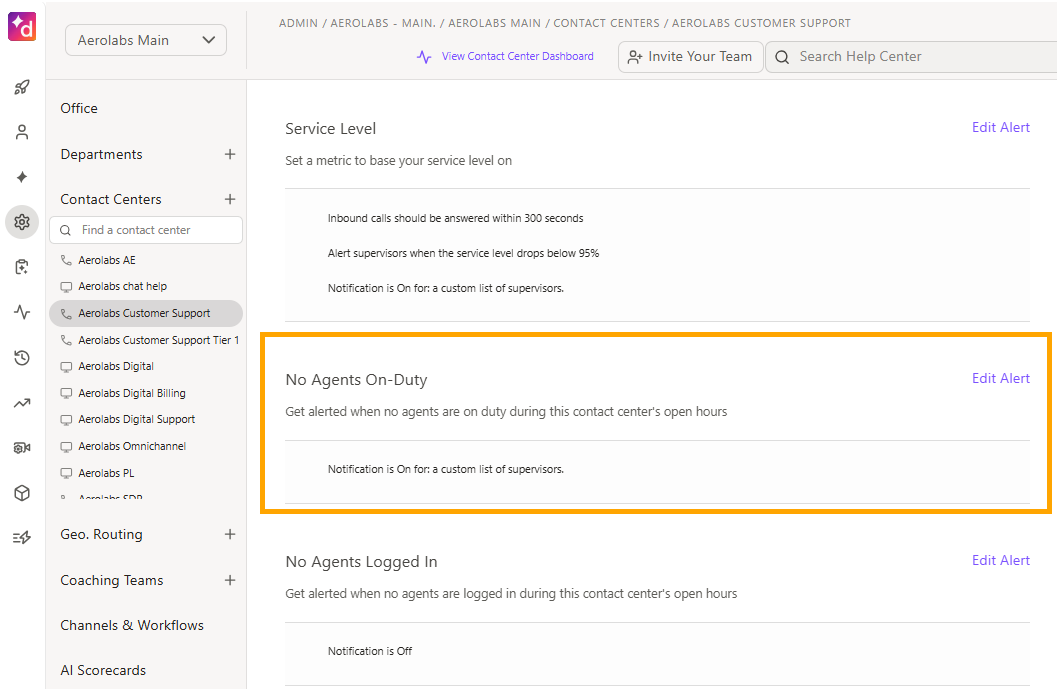1057x689 pixels.
Task: Click the trending-up arrow icon in left rail
Action: click(22, 403)
